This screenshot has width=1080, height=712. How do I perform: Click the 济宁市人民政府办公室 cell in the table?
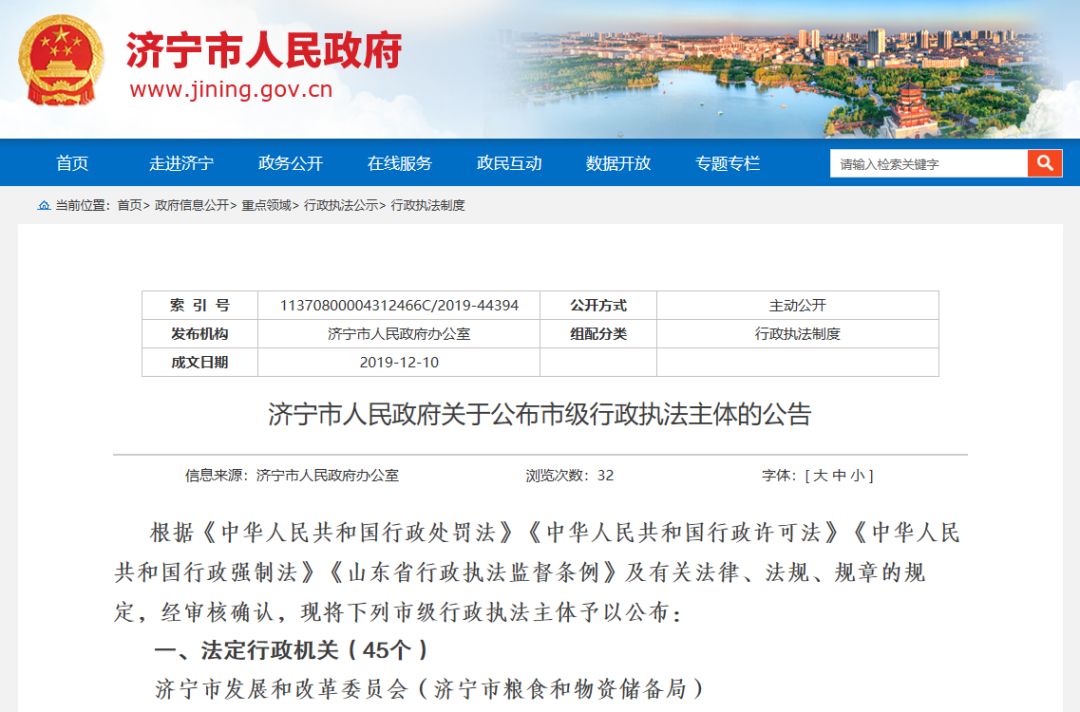(x=399, y=334)
